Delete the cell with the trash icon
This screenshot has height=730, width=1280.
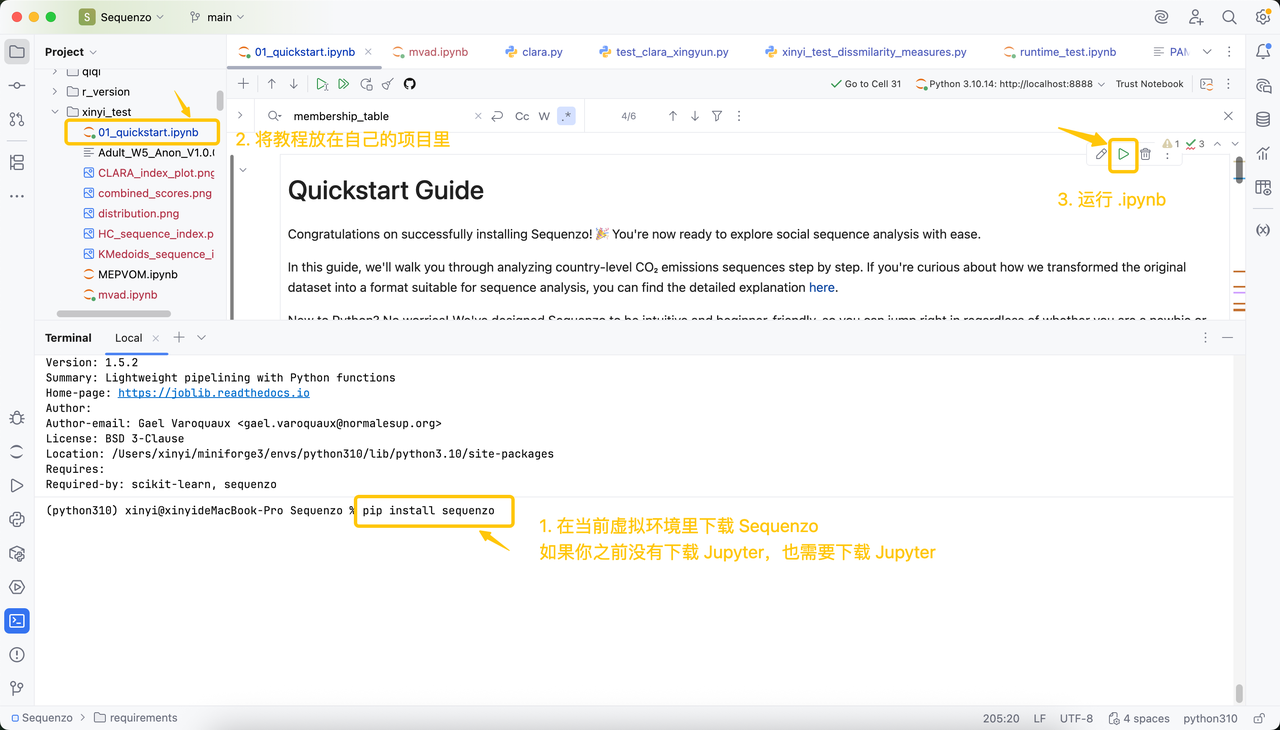pyautogui.click(x=1146, y=154)
